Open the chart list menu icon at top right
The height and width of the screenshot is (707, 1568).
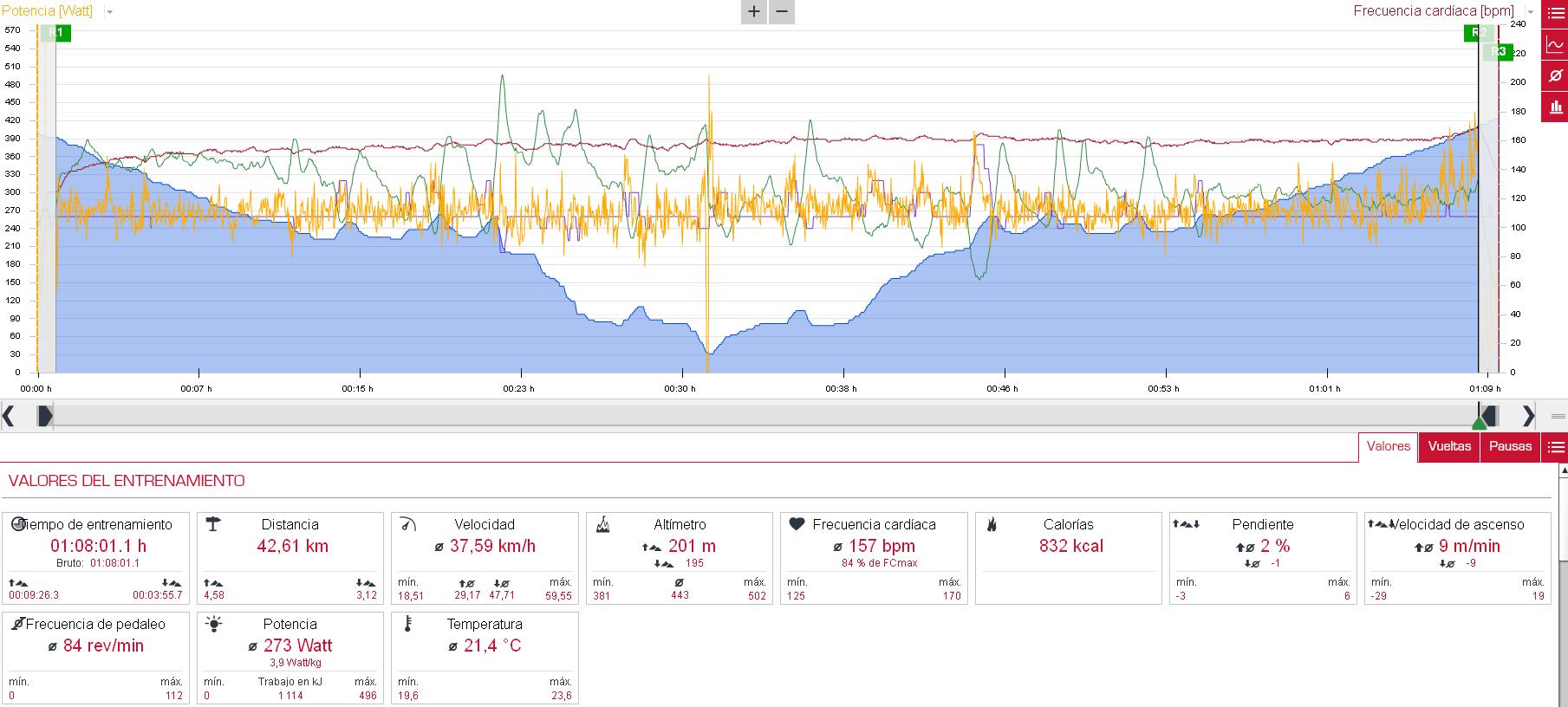pyautogui.click(x=1555, y=15)
